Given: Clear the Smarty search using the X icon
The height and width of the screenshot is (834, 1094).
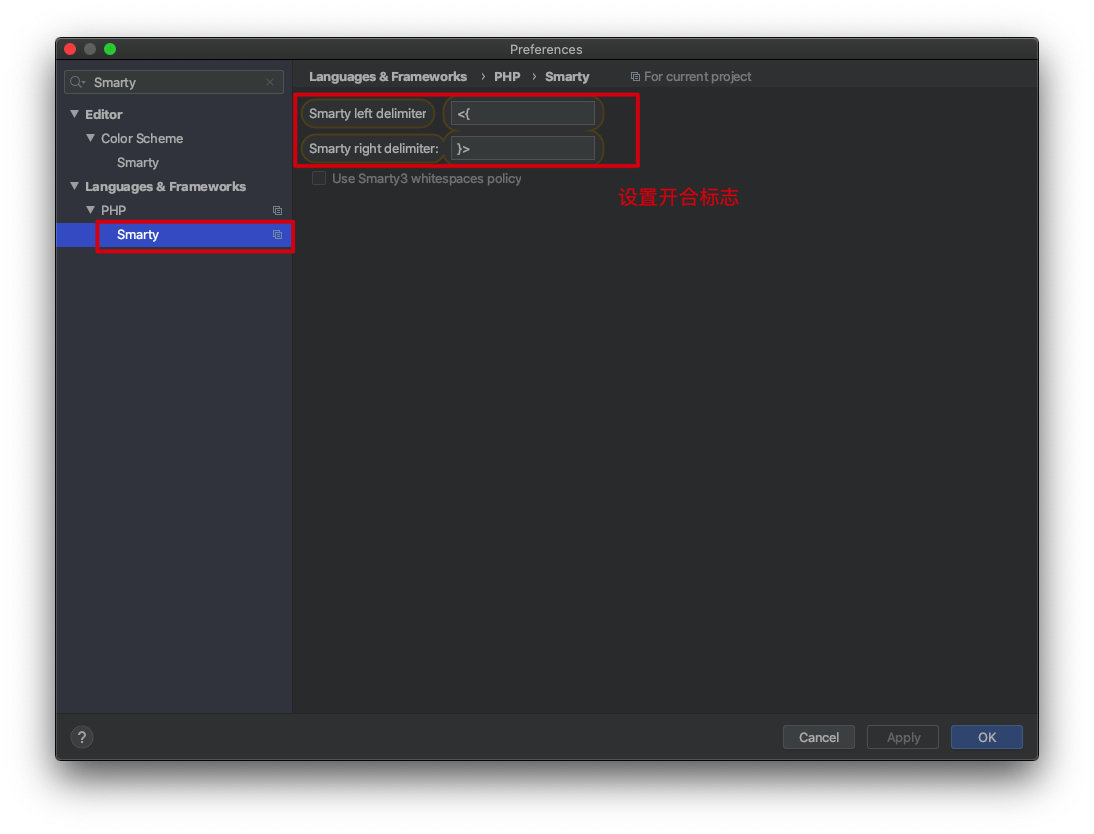Looking at the screenshot, I should click(x=267, y=82).
